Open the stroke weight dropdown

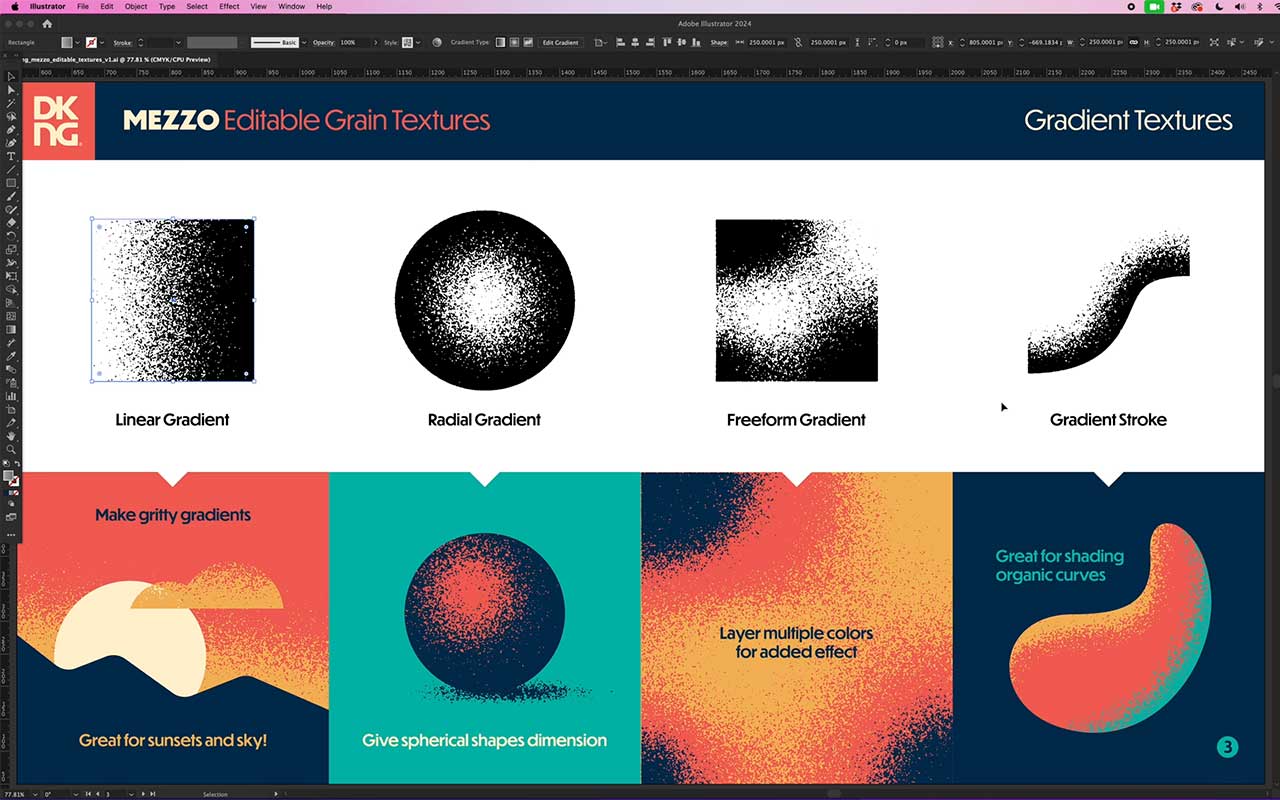click(x=178, y=43)
